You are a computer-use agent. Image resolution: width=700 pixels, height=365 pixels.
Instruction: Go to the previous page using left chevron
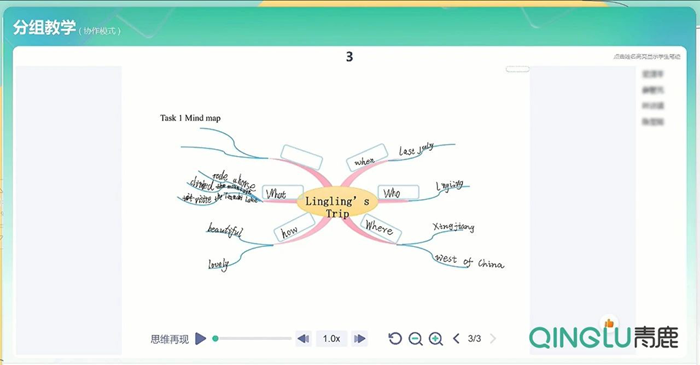coord(456,339)
